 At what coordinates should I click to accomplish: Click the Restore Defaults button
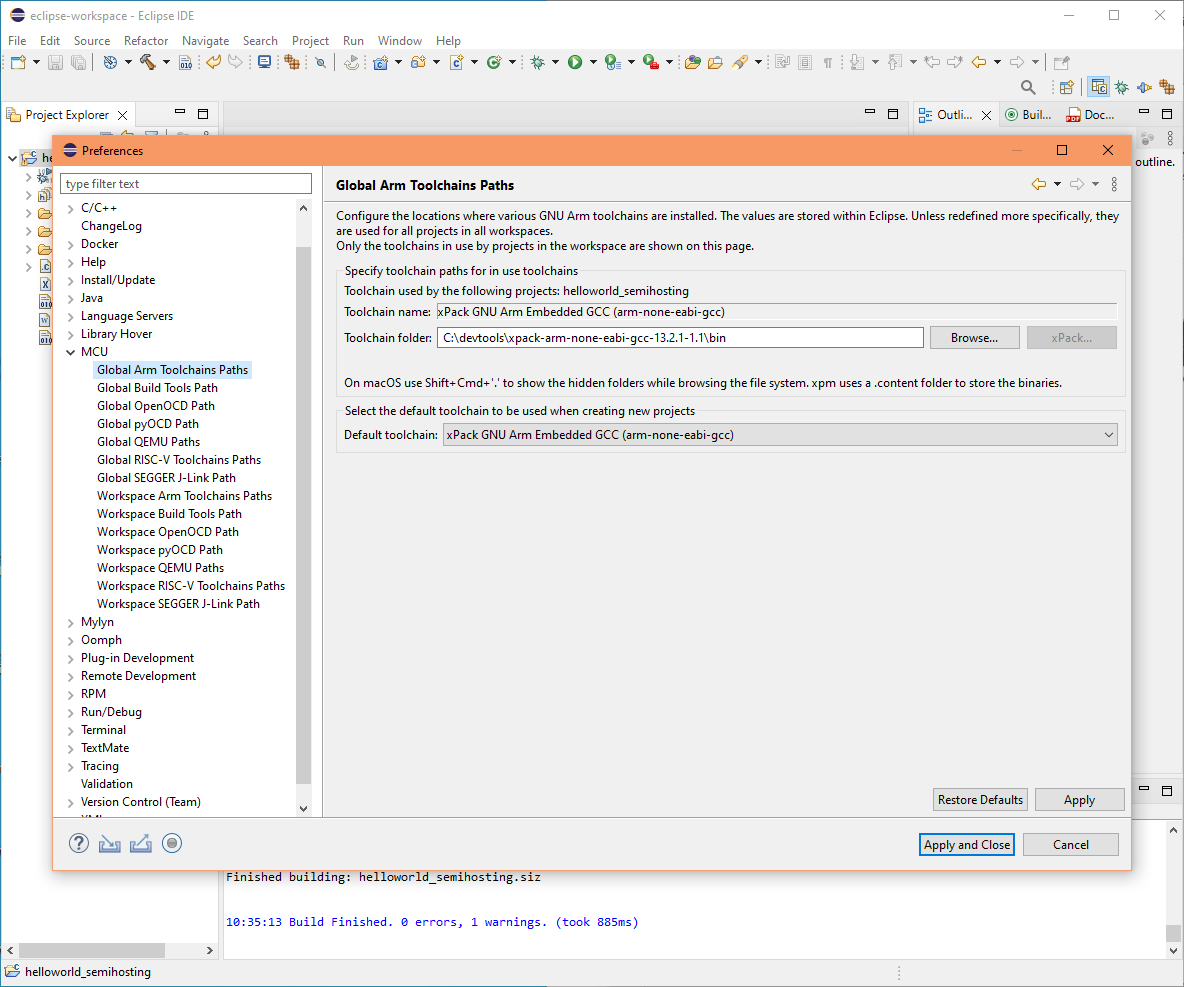coord(980,799)
